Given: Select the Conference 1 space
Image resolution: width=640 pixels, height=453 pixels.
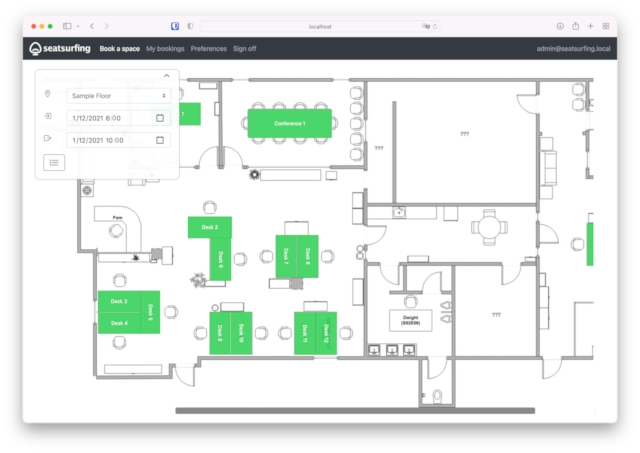Looking at the screenshot, I should [x=290, y=123].
